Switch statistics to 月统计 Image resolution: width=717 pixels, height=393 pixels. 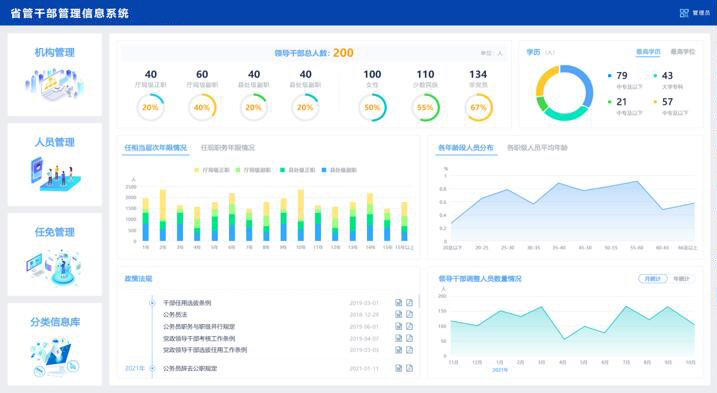click(653, 279)
